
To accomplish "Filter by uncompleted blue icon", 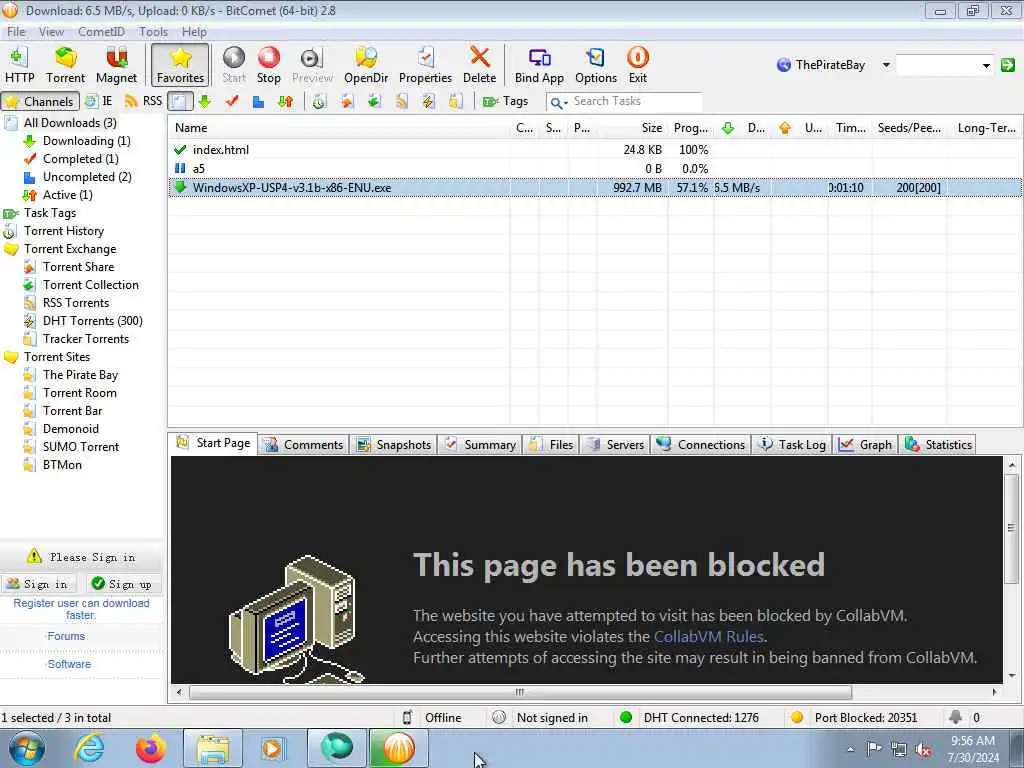I will [259, 101].
